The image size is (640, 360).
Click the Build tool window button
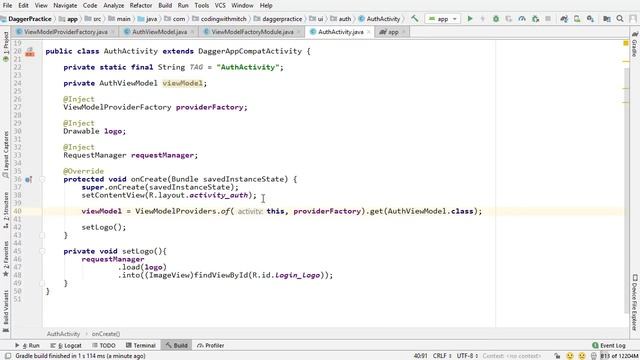pos(176,345)
